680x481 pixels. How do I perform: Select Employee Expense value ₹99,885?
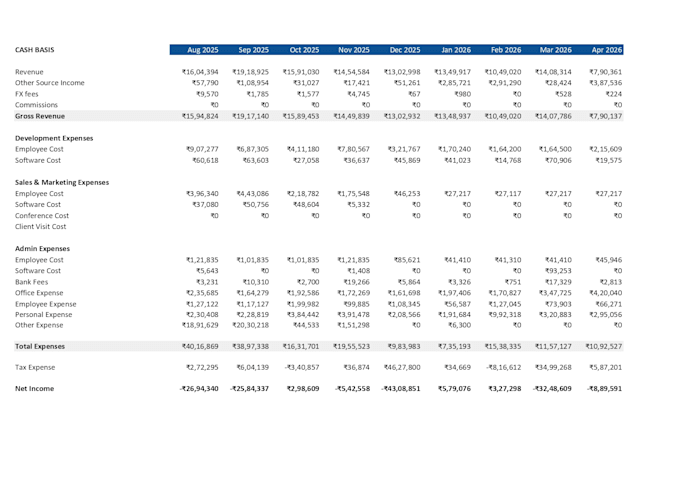click(356, 304)
